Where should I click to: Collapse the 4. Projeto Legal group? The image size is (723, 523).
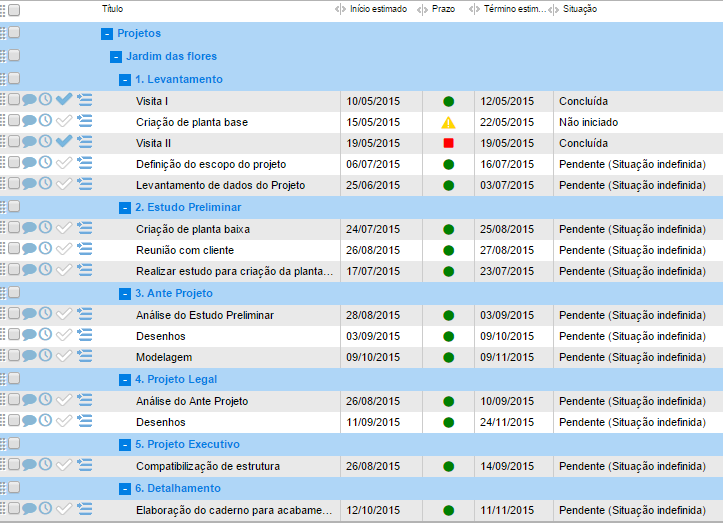(x=125, y=380)
